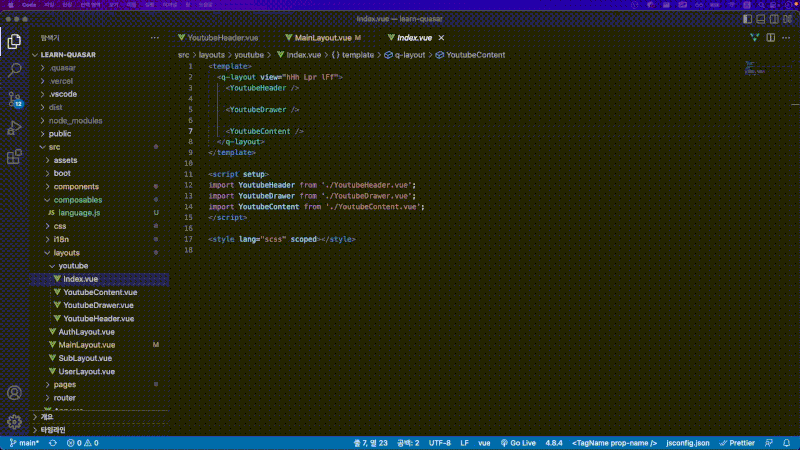The width and height of the screenshot is (800, 450).
Task: Open the Explorer view icon
Action: pos(14,41)
